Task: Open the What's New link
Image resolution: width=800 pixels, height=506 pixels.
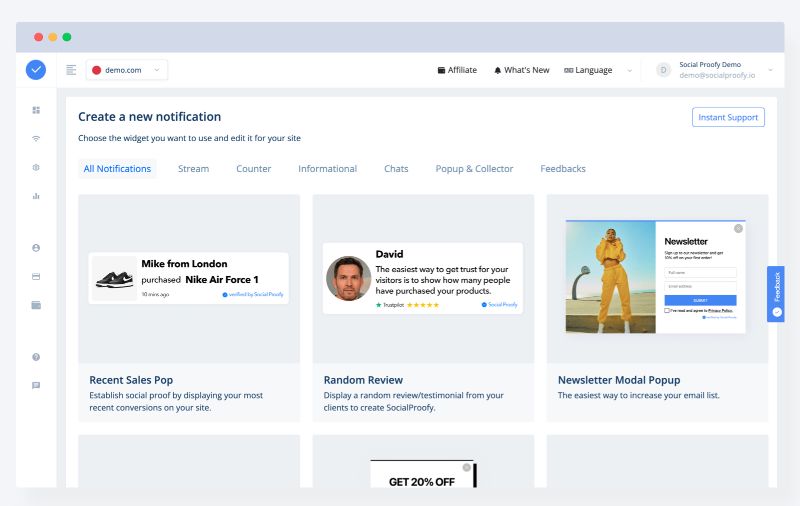Action: (521, 70)
